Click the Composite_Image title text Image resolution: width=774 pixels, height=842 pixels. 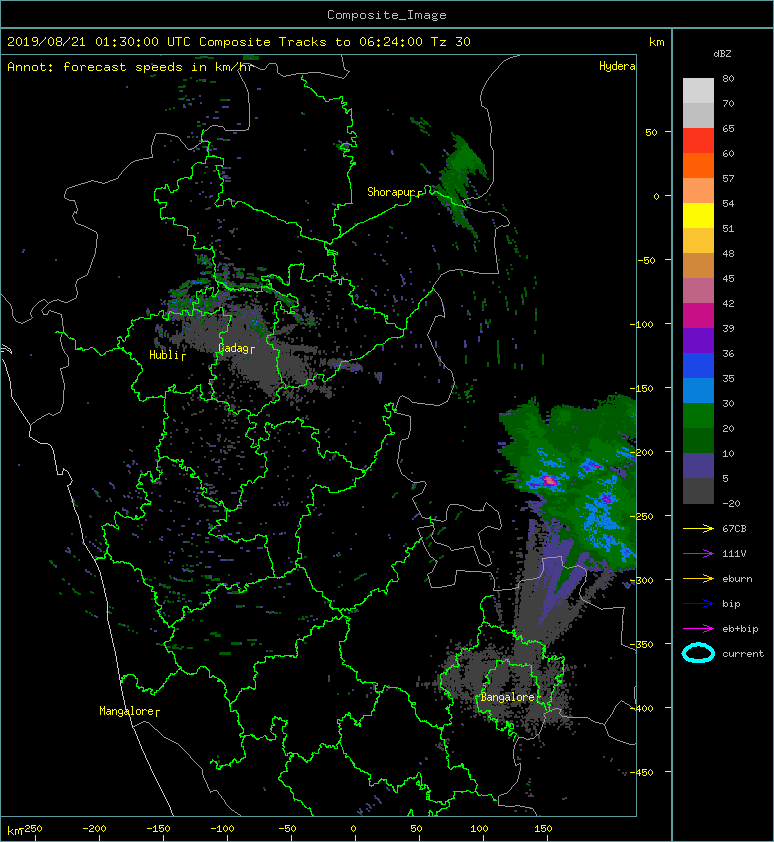[387, 15]
